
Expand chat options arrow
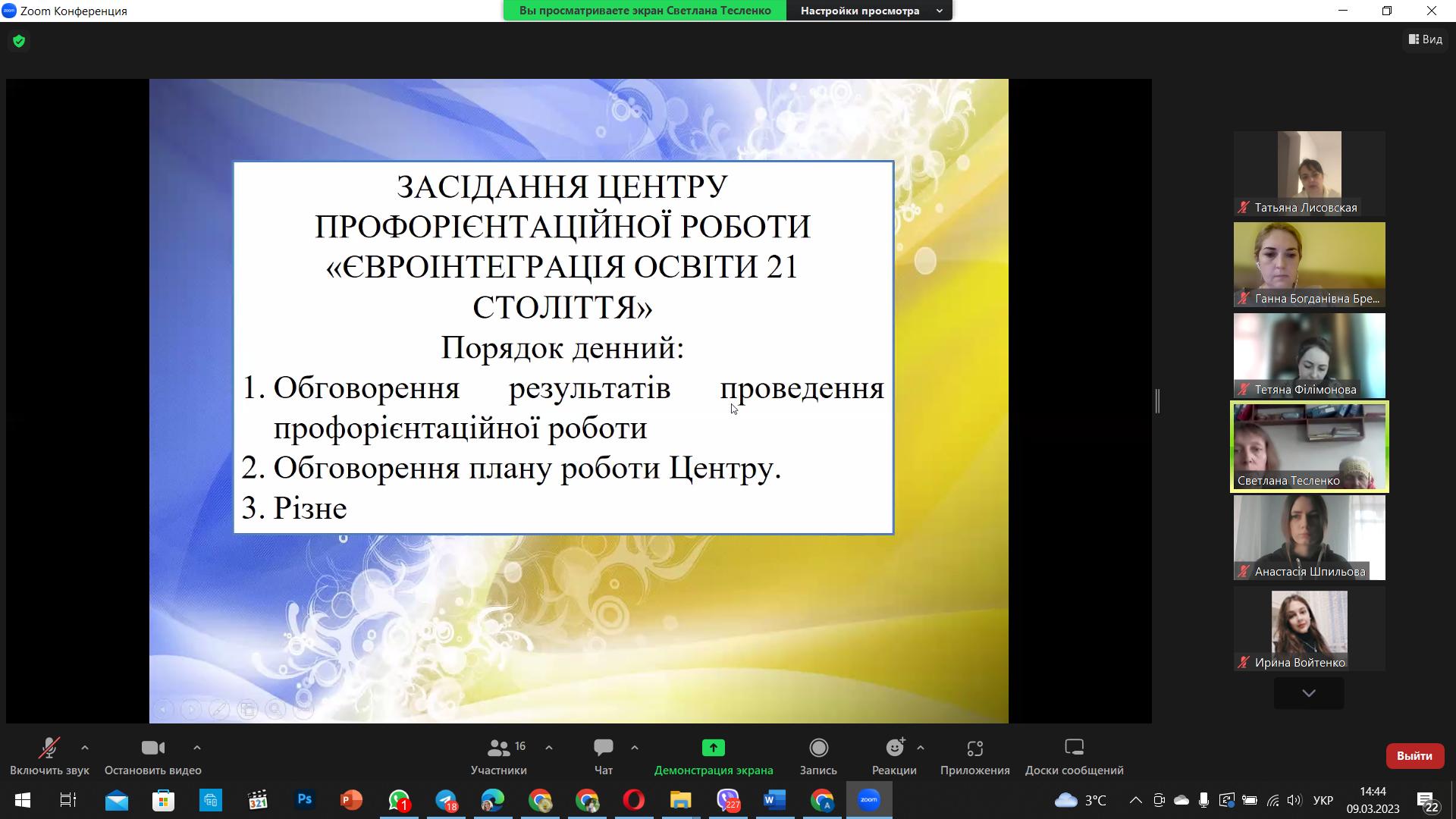pyautogui.click(x=635, y=748)
